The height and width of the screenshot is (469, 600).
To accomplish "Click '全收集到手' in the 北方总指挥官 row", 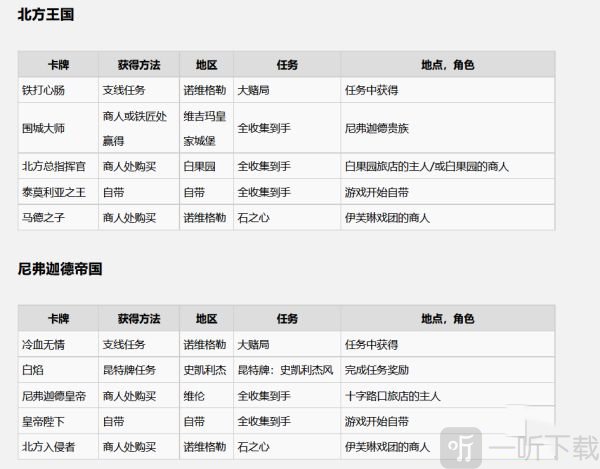I will (264, 166).
